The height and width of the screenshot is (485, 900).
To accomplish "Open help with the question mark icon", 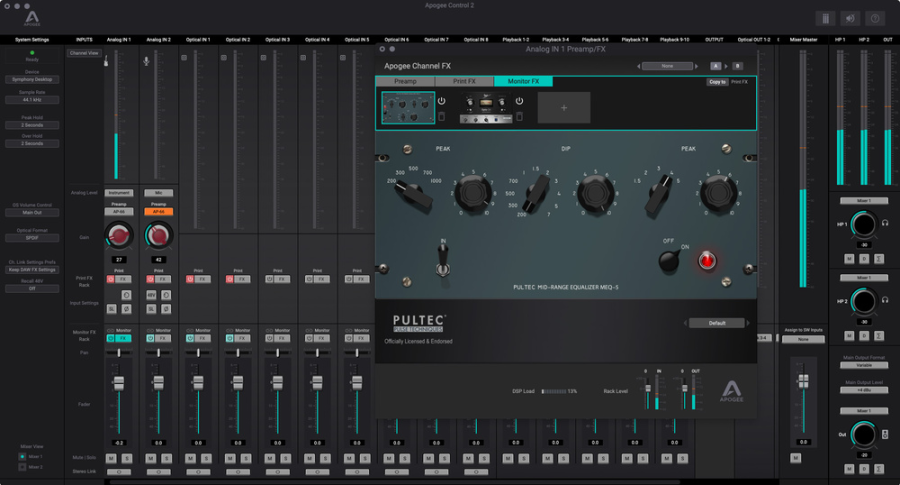I will (875, 18).
